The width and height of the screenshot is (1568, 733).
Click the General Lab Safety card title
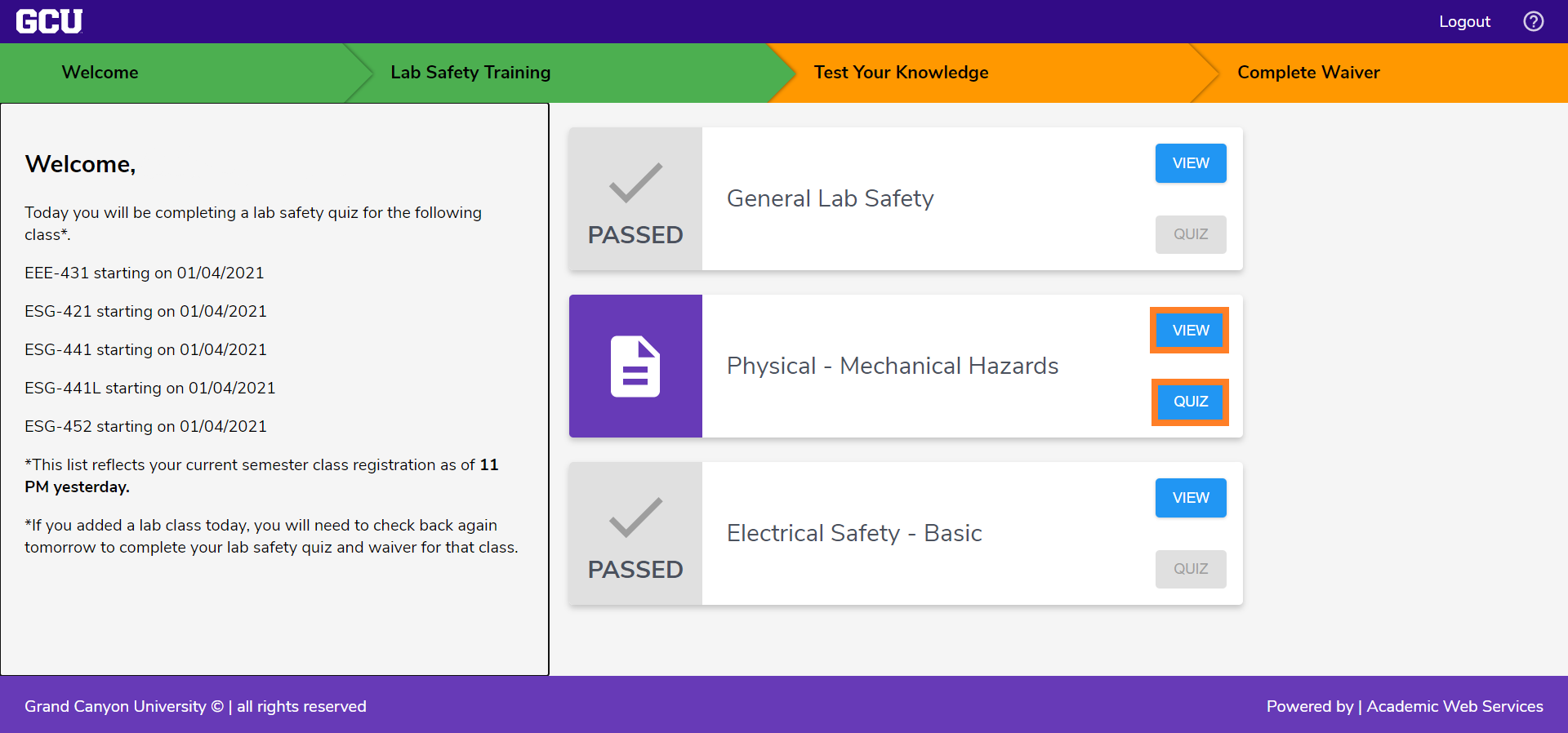click(831, 198)
